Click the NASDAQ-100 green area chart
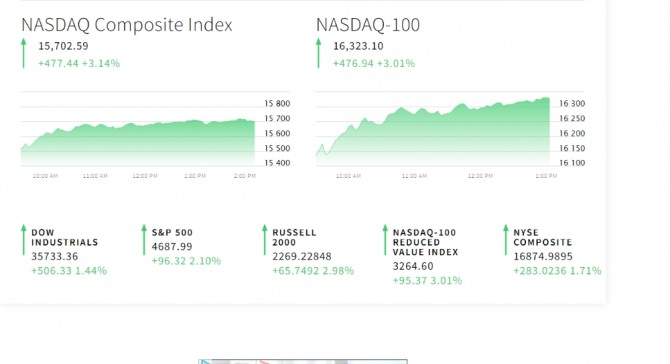This screenshot has height=364, width=670. tap(432, 131)
